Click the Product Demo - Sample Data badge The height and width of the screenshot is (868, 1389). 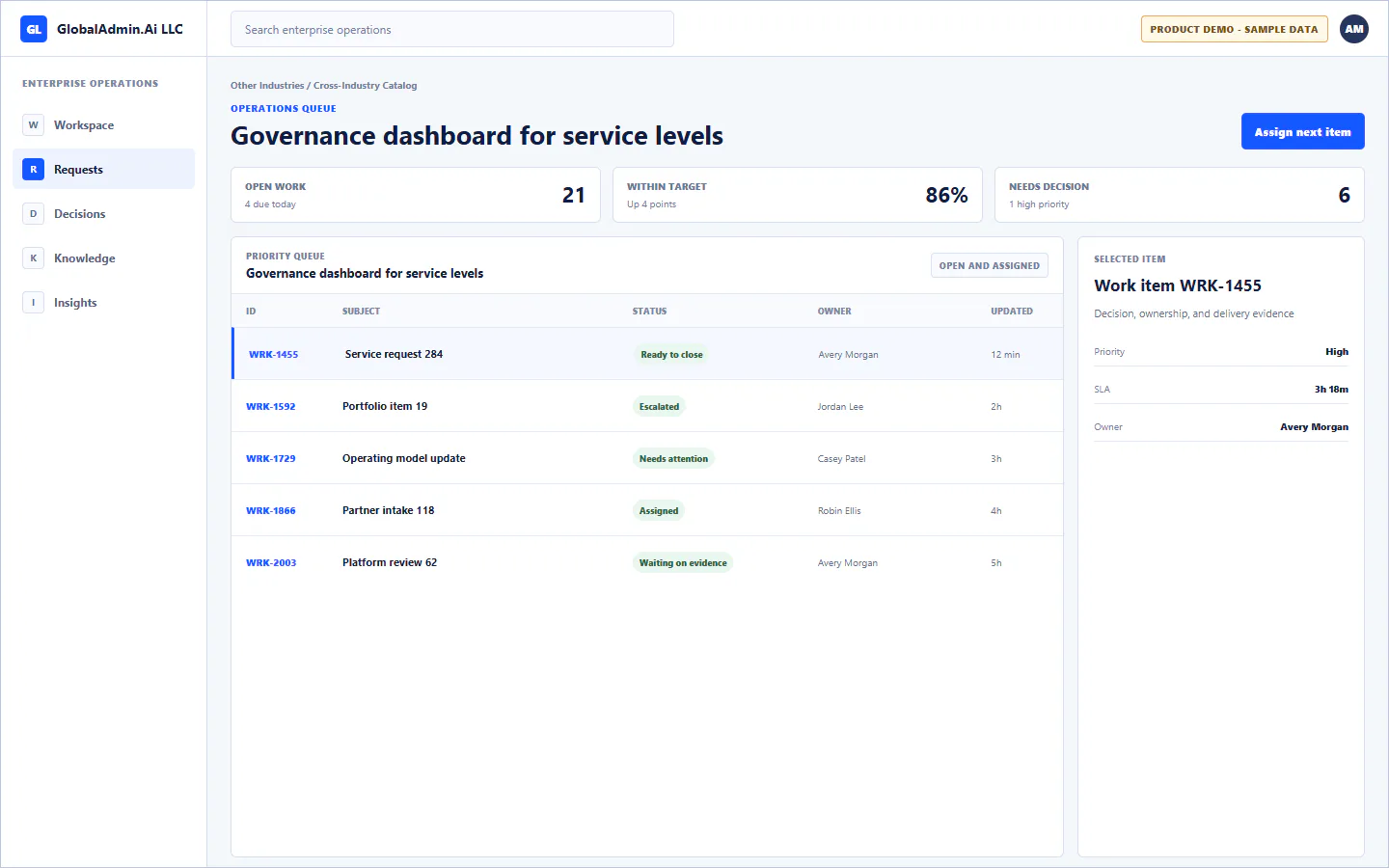click(x=1234, y=29)
